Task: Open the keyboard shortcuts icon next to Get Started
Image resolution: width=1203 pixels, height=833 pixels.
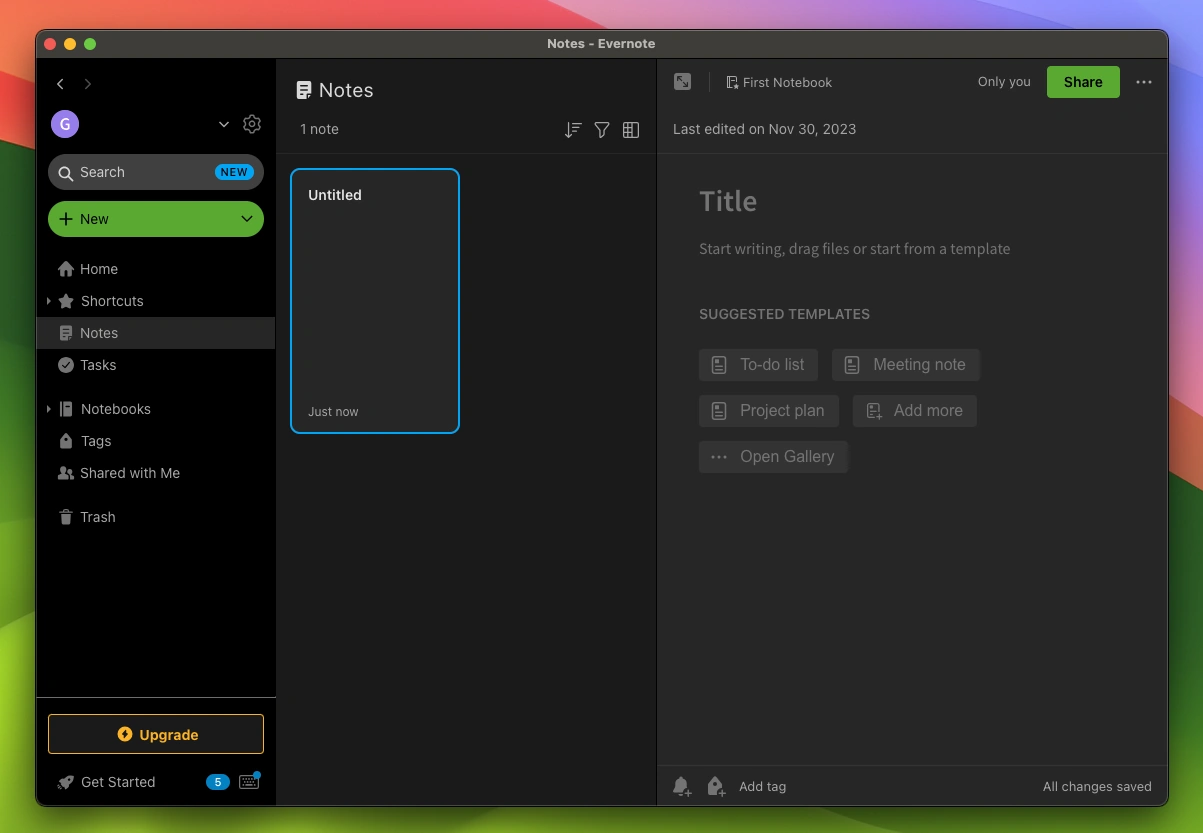Action: 248,781
